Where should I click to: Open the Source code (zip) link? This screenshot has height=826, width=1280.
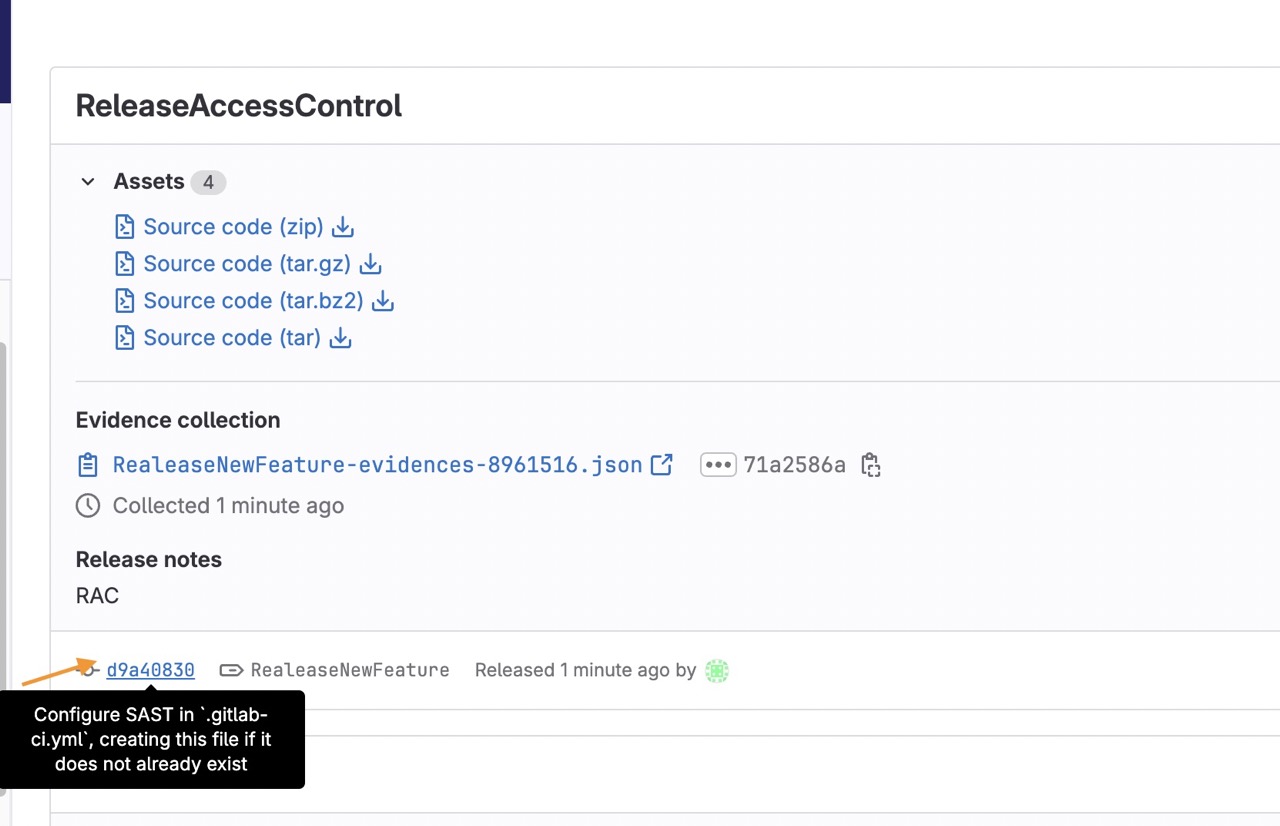pos(233,227)
